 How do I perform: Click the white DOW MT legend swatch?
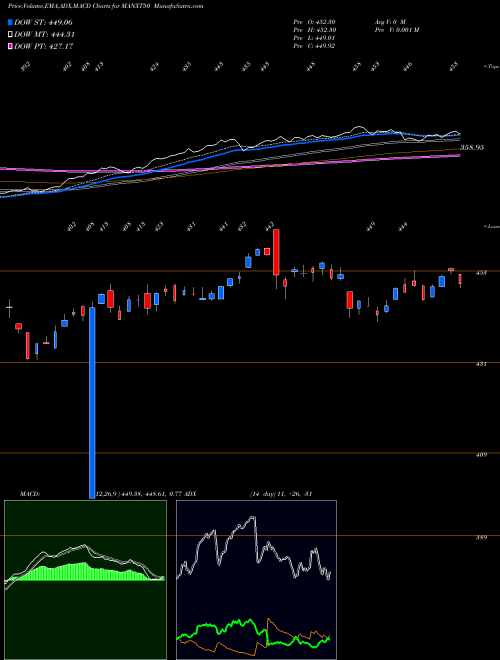pyautogui.click(x=10, y=35)
